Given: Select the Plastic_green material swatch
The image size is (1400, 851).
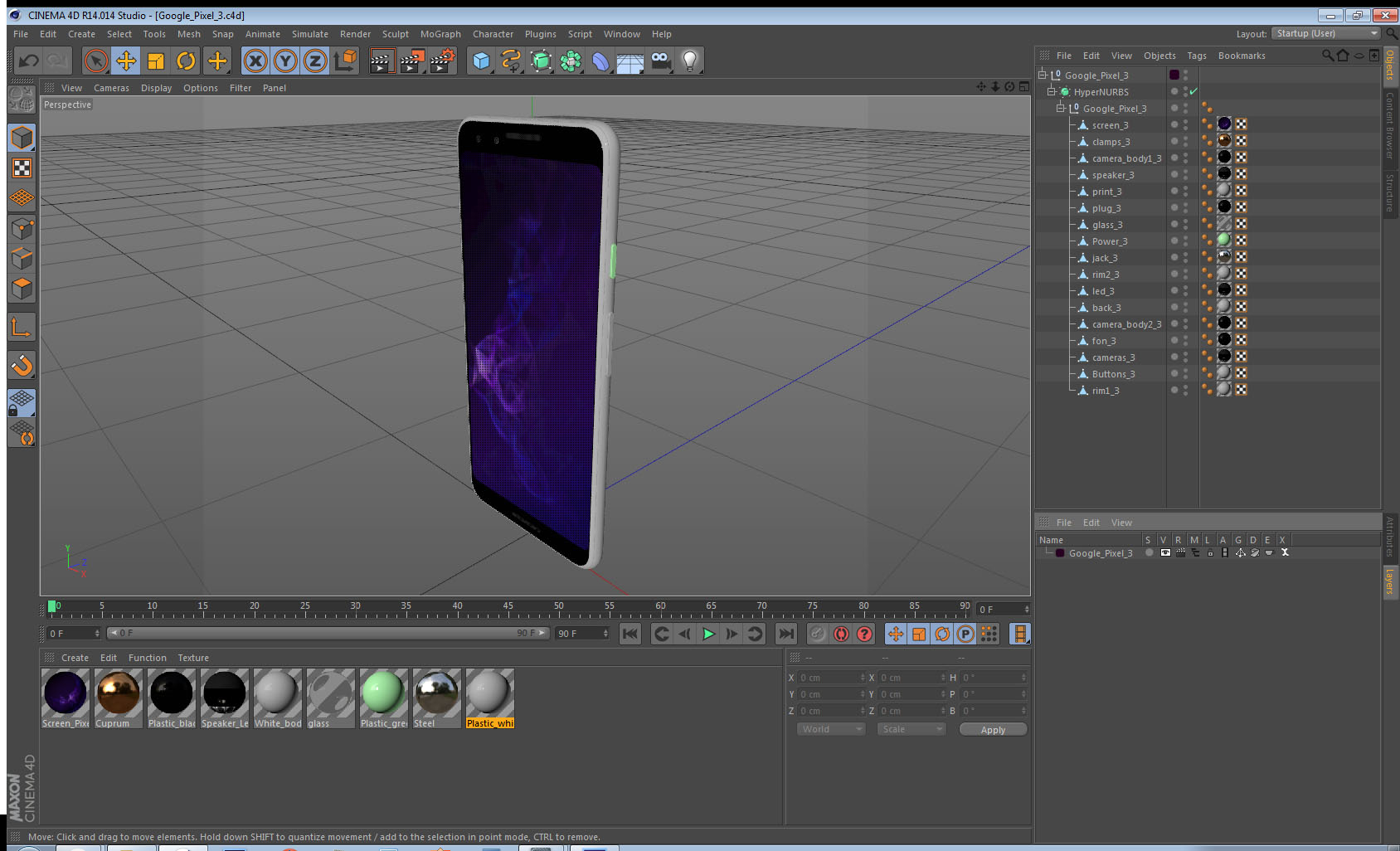Looking at the screenshot, I should (384, 698).
